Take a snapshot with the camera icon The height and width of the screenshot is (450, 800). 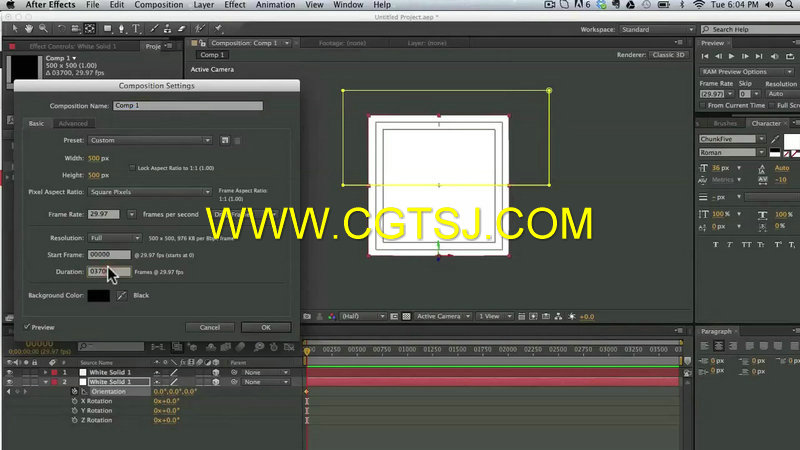click(307, 316)
